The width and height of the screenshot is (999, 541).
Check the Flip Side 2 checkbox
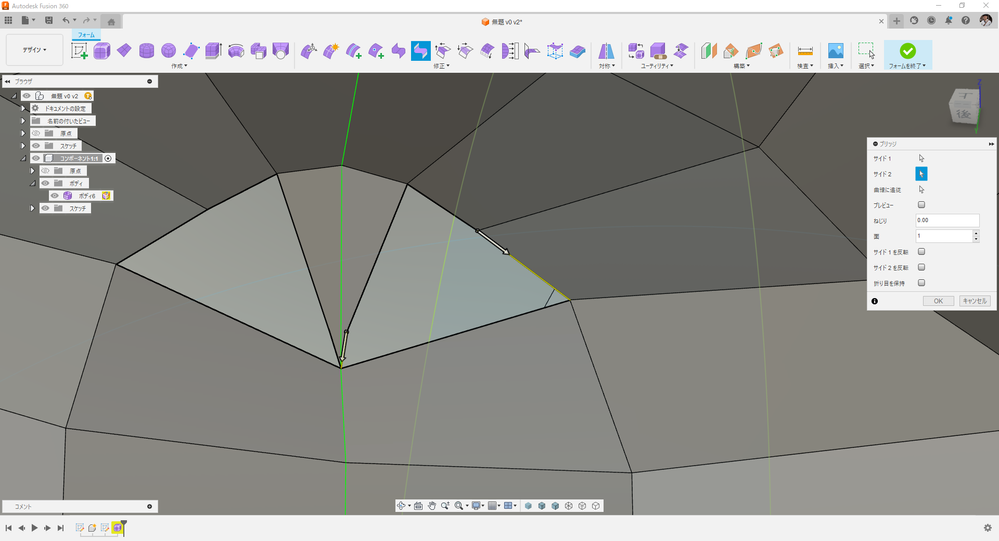921,267
